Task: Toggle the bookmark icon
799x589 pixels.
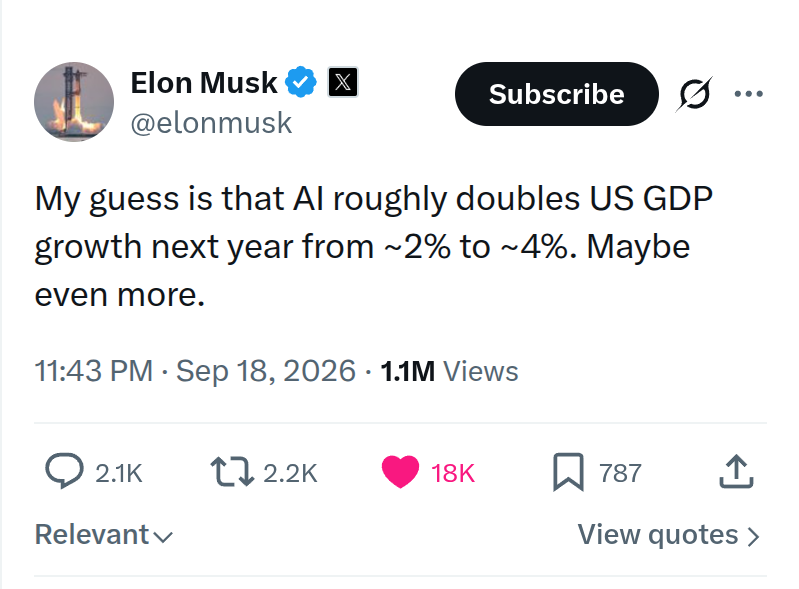Action: [x=568, y=472]
